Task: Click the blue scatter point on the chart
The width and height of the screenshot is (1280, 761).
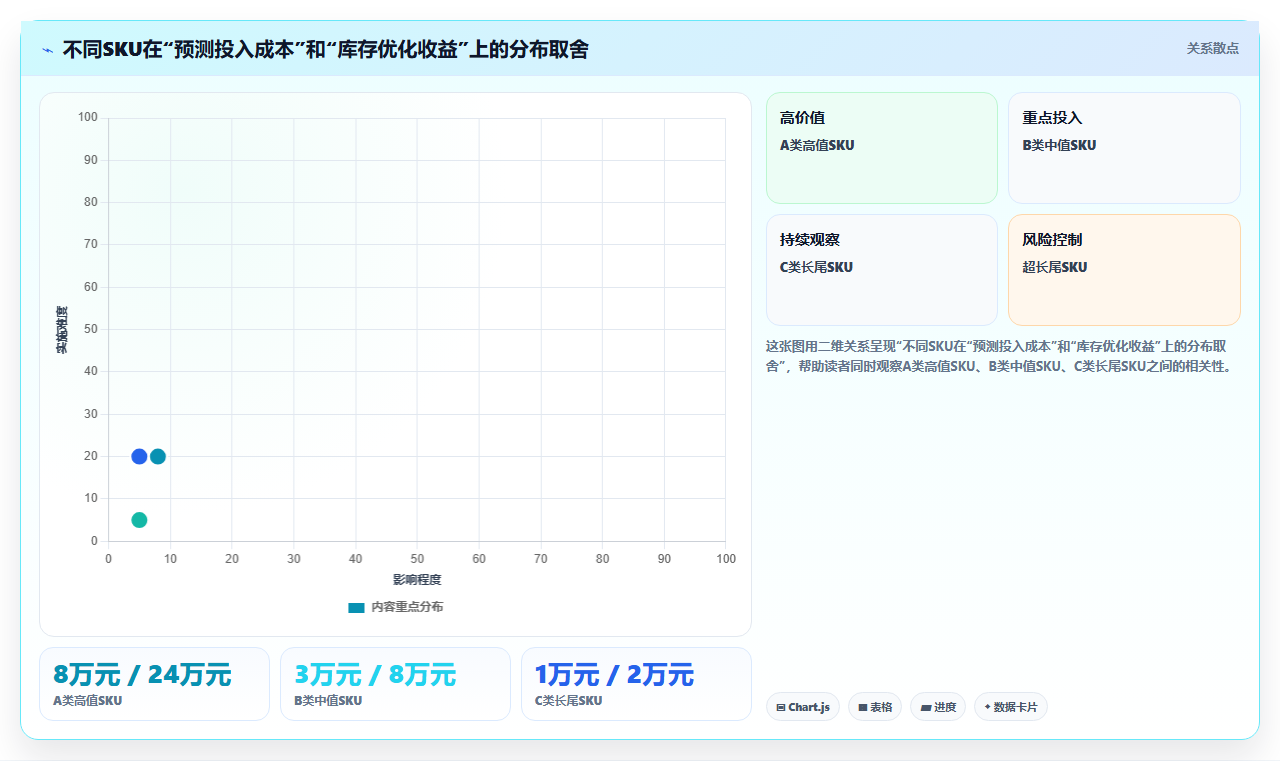Action: coord(139,457)
